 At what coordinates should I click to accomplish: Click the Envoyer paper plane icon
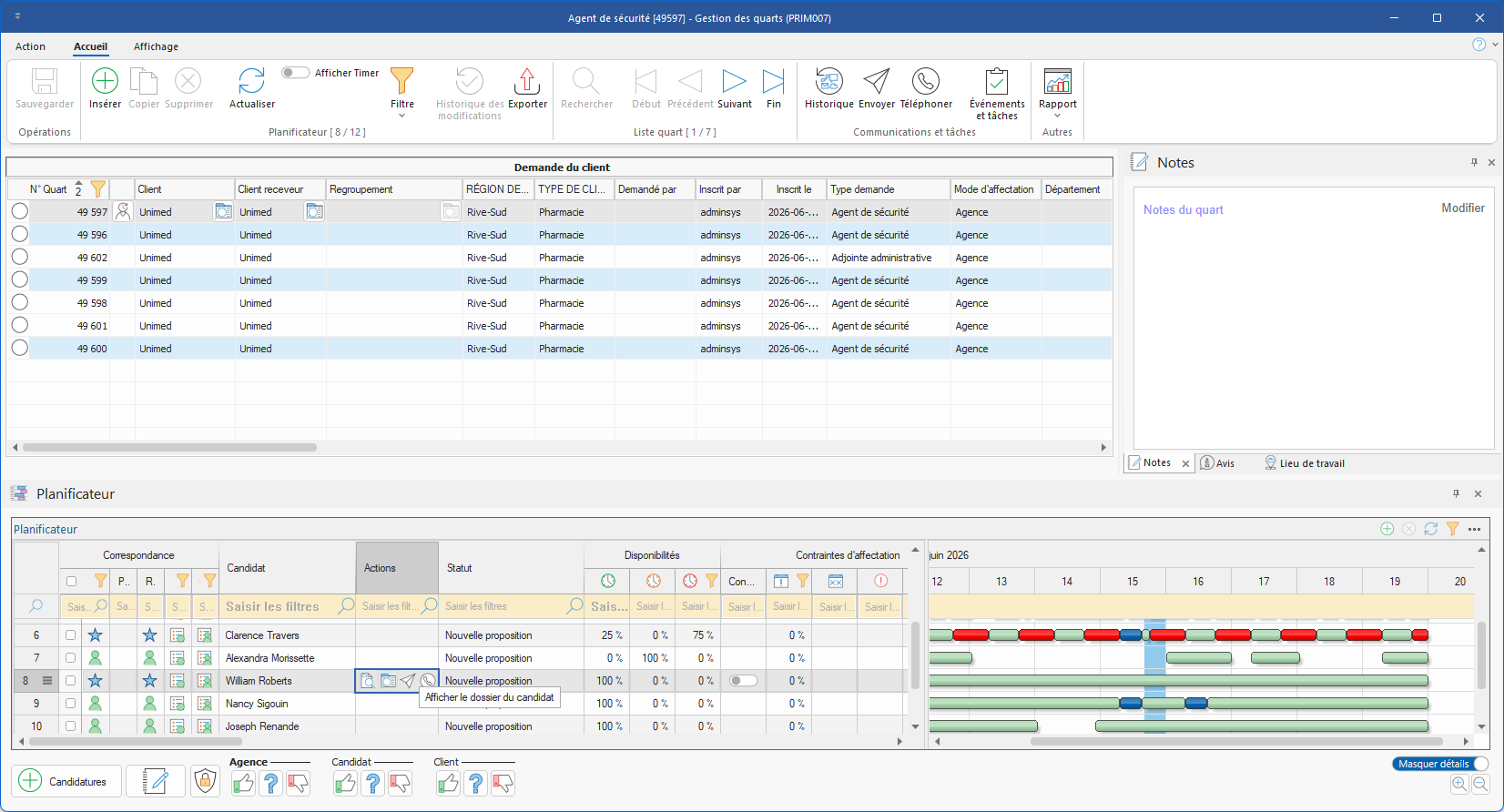click(876, 81)
